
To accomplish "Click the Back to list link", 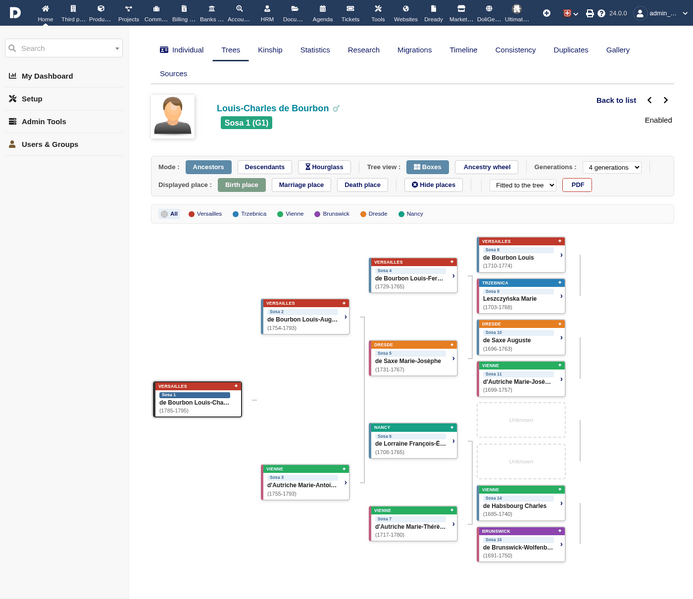I will click(616, 100).
